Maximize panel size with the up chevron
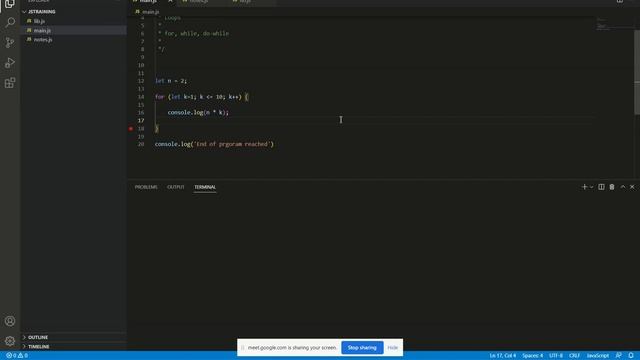This screenshot has height=360, width=640. [x=623, y=187]
